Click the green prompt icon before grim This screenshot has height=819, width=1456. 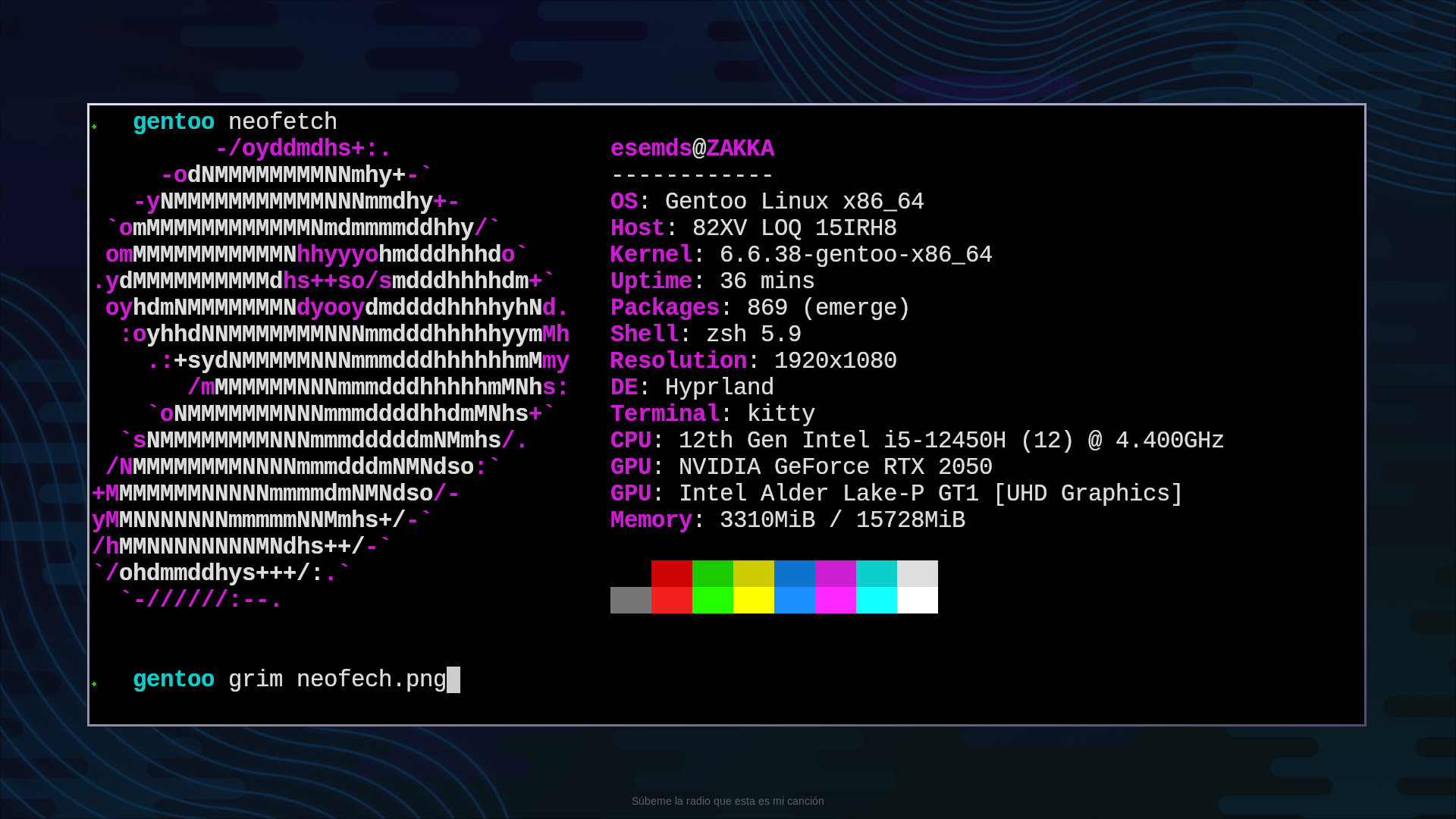coord(95,684)
